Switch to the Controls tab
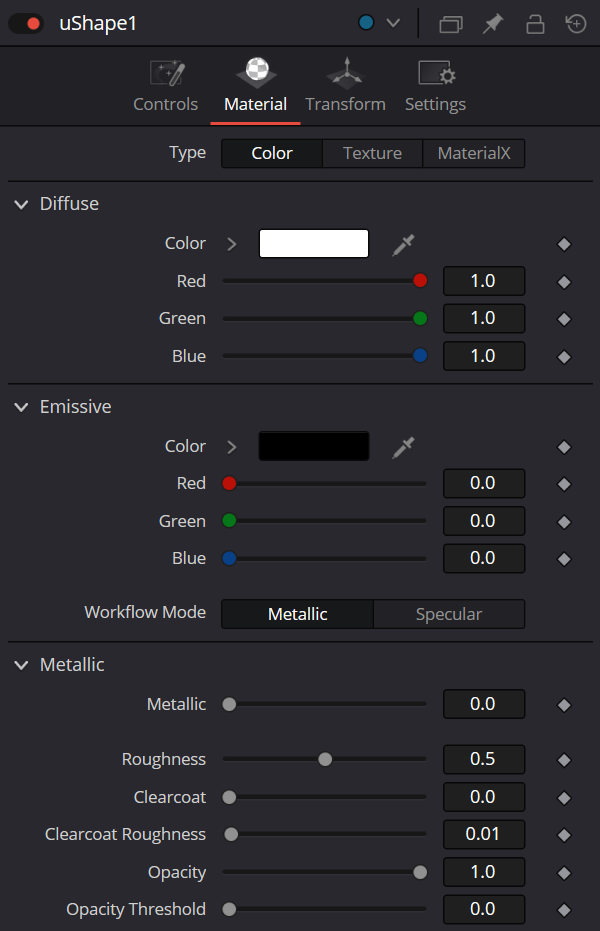Image resolution: width=600 pixels, height=931 pixels. pos(166,87)
